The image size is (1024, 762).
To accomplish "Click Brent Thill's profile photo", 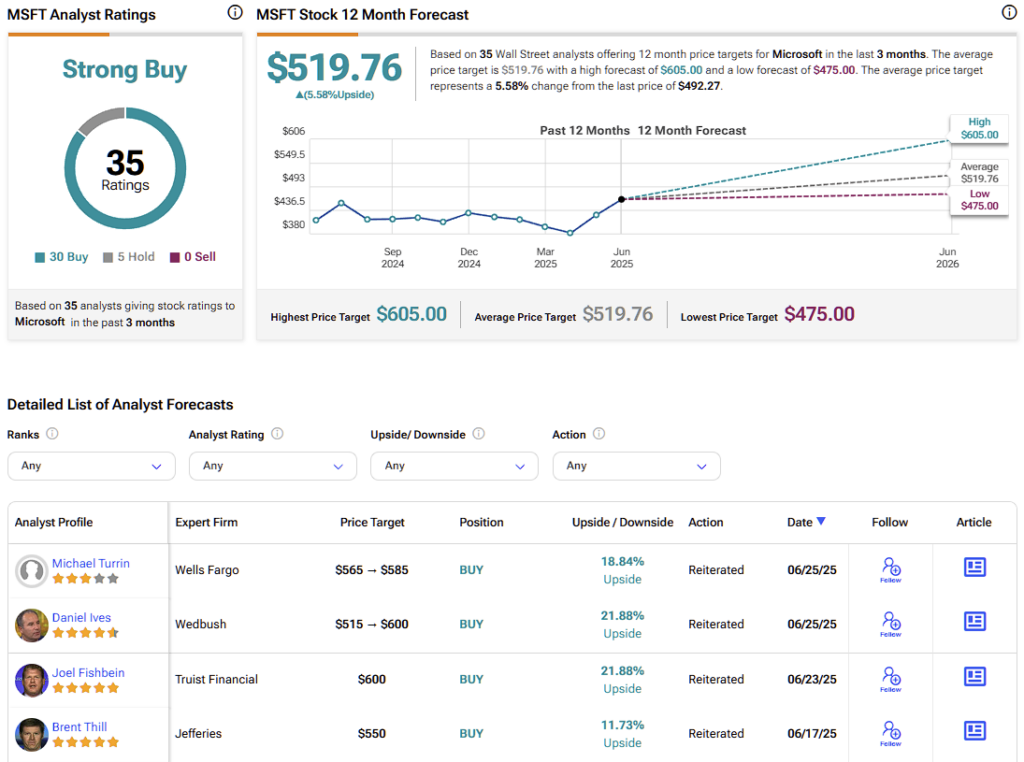I will click(x=31, y=735).
